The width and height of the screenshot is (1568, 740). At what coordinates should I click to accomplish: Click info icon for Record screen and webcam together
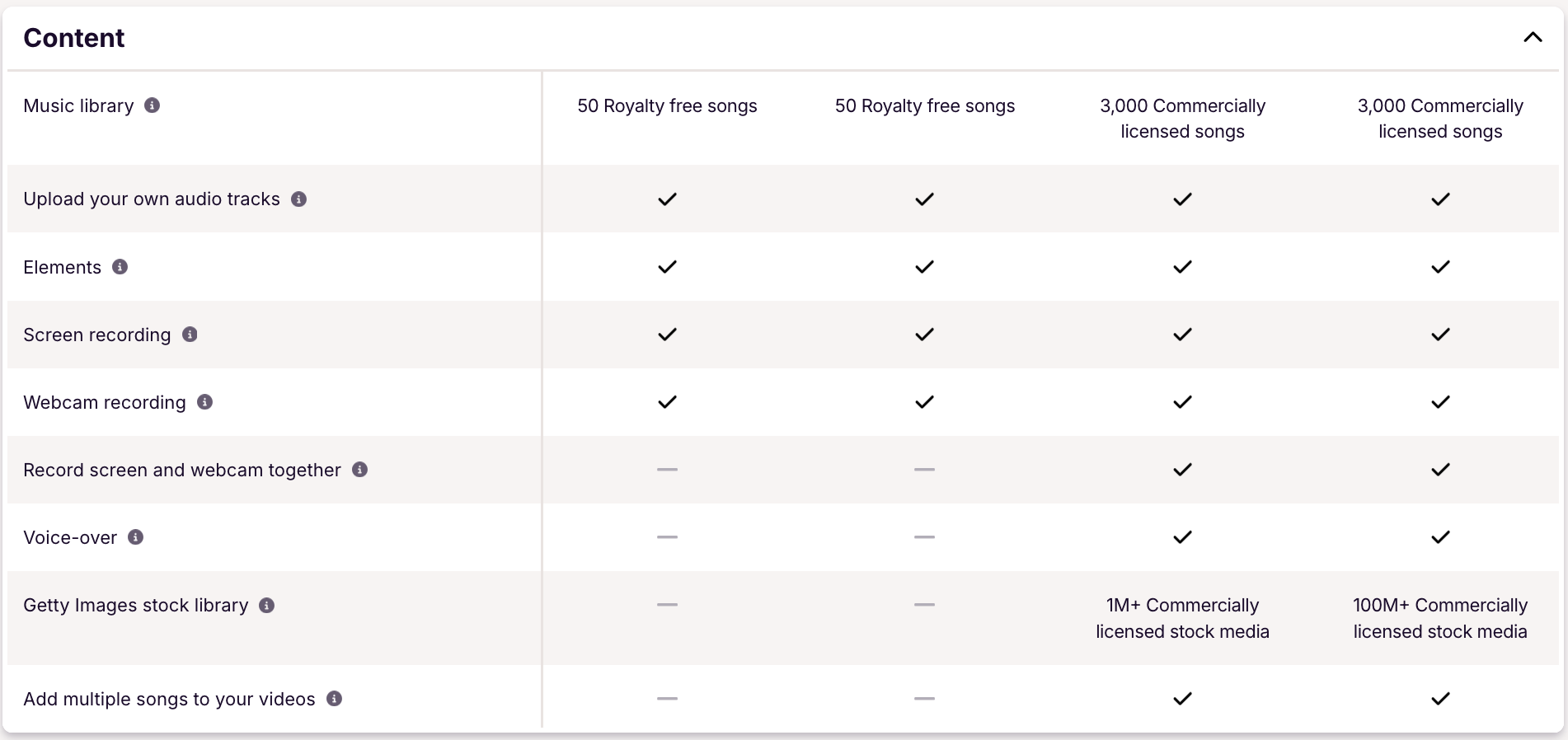tap(359, 470)
